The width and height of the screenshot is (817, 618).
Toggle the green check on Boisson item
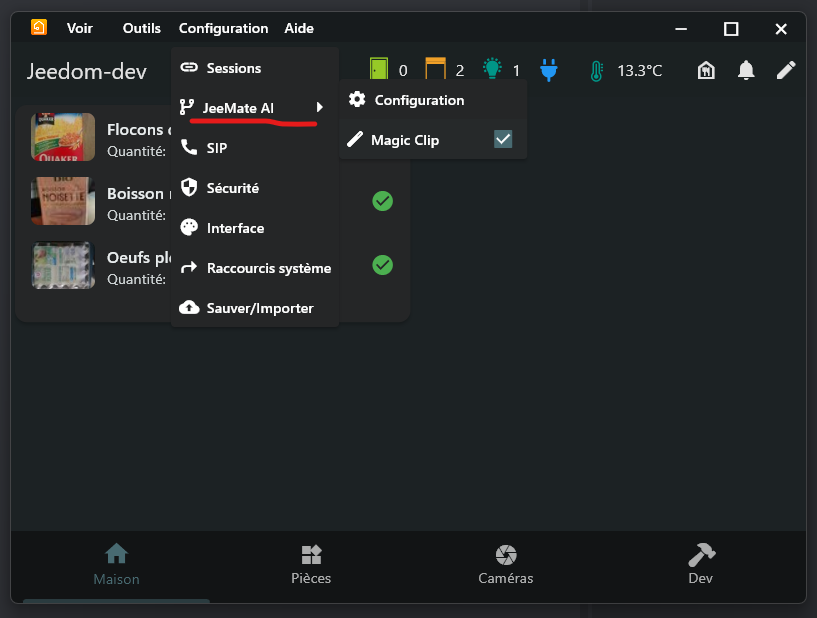[382, 201]
